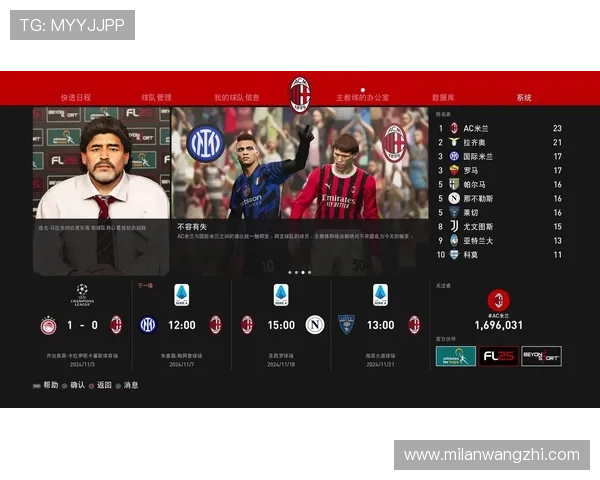600x480 pixels.
Task: Select the 拉齐奥 team name in standings
Action: 474,142
